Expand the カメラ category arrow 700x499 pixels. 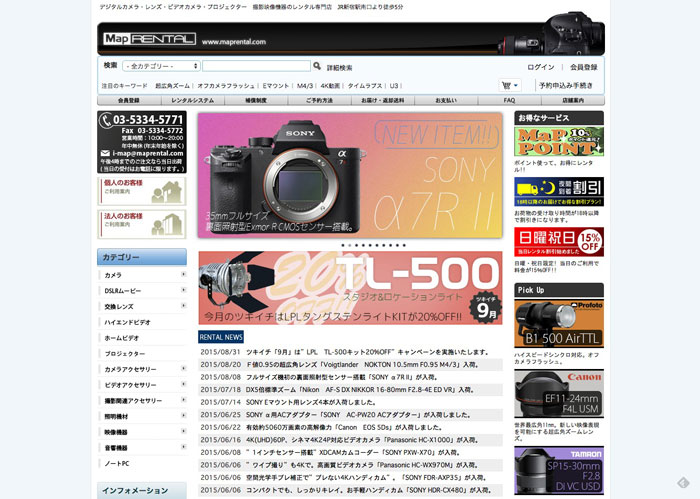(183, 274)
